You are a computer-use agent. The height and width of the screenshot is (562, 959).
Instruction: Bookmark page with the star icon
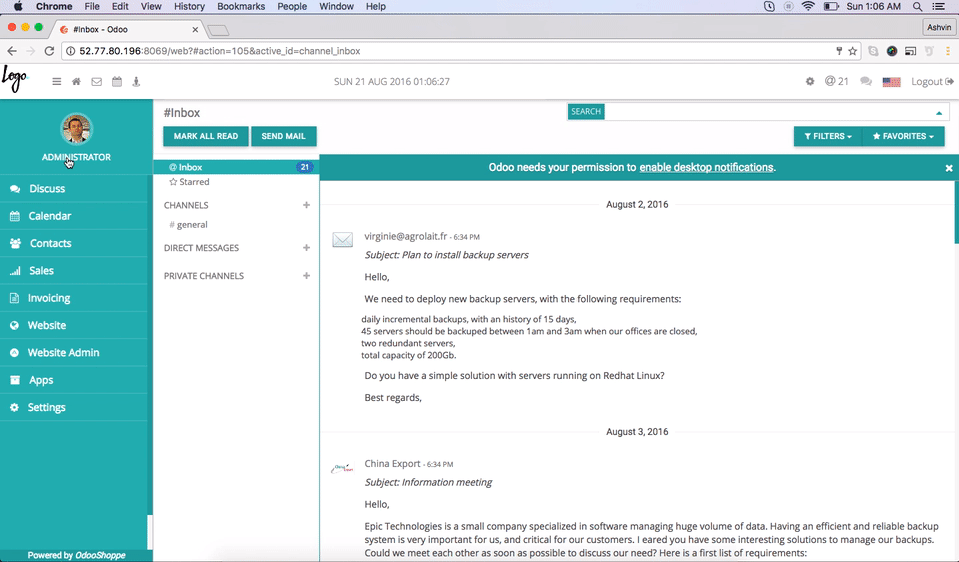click(x=853, y=51)
